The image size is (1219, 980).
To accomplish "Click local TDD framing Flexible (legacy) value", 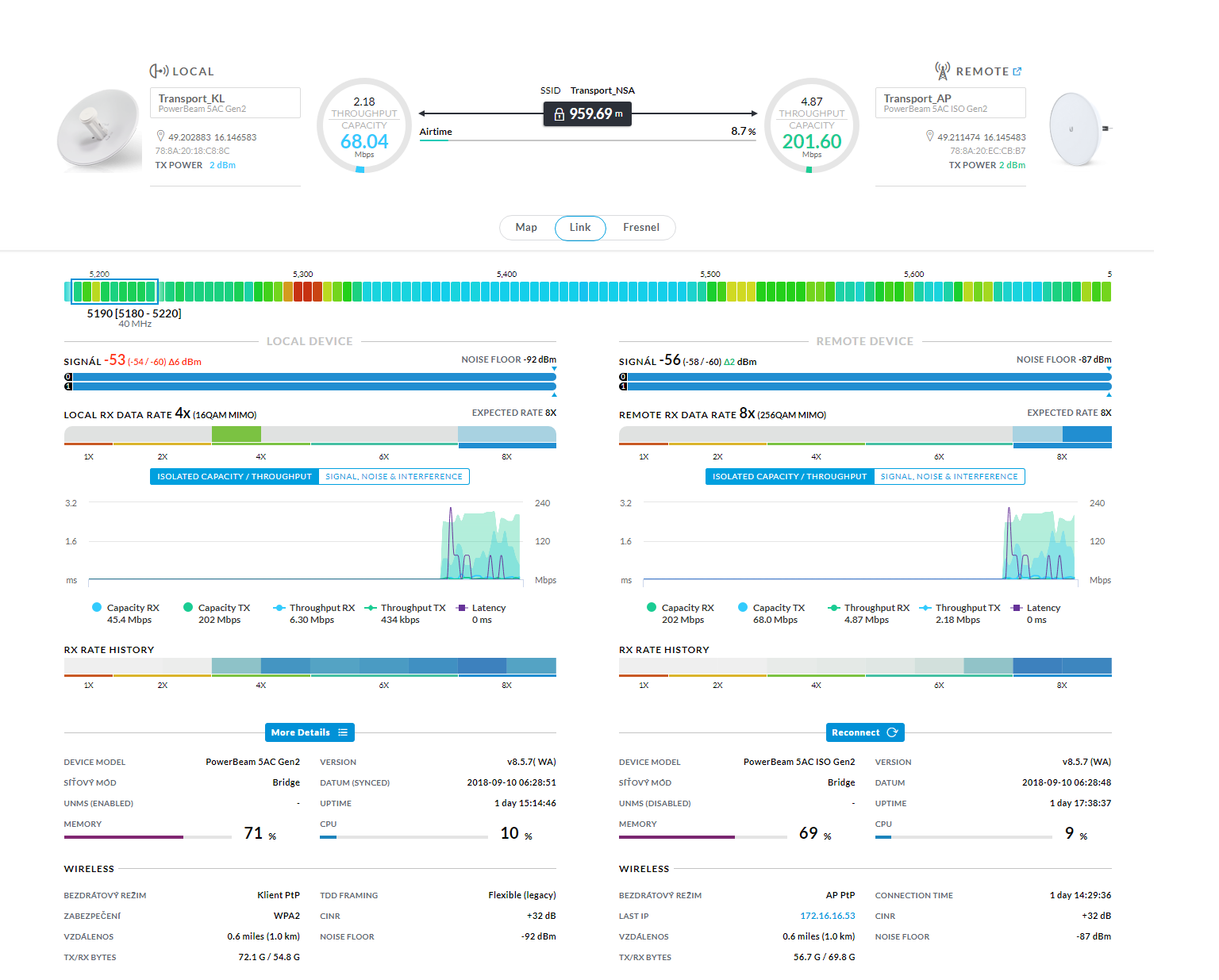I will [x=522, y=895].
